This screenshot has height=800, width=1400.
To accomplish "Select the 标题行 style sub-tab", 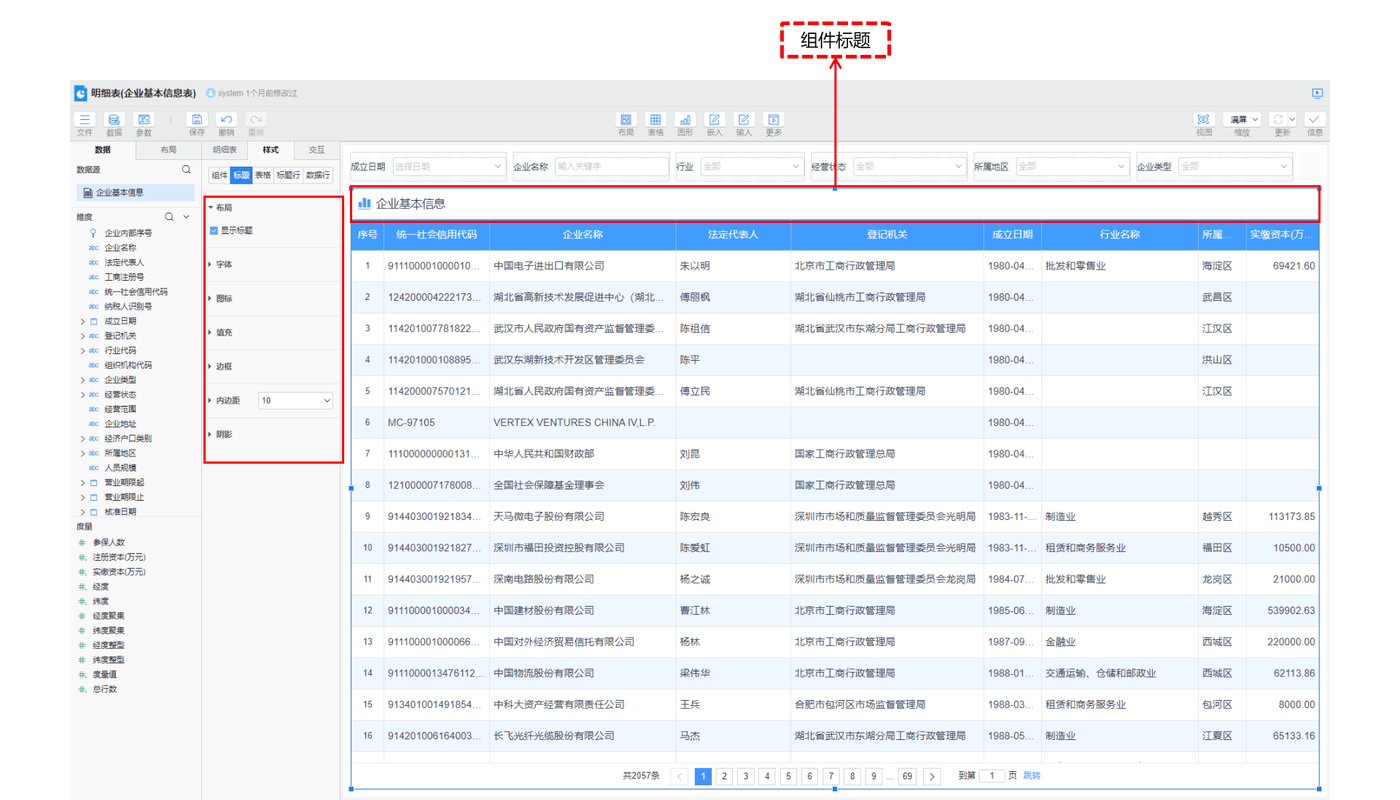I will [x=288, y=176].
